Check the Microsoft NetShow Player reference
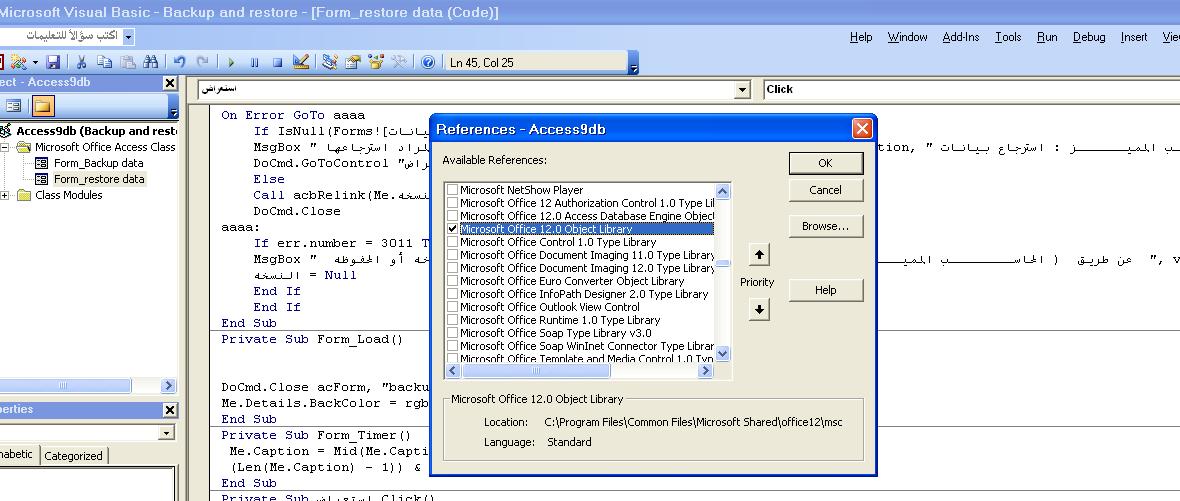 click(x=452, y=190)
